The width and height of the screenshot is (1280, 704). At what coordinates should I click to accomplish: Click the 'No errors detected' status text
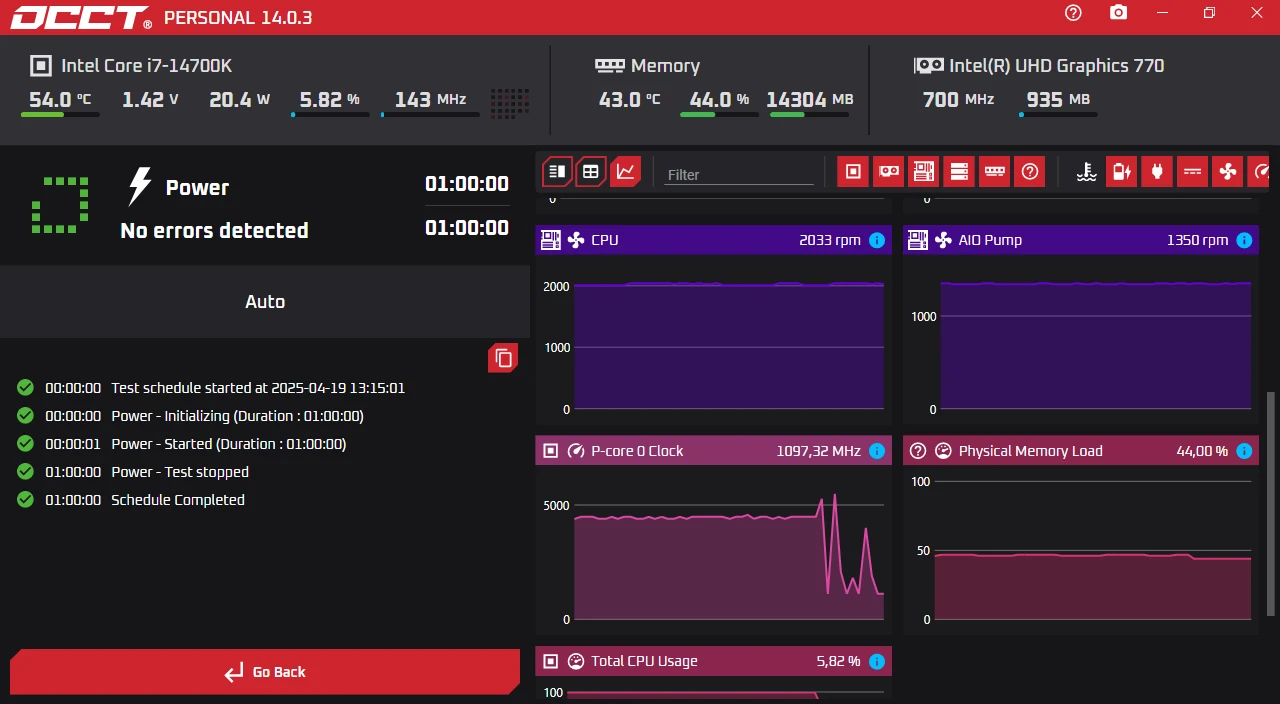tap(214, 230)
